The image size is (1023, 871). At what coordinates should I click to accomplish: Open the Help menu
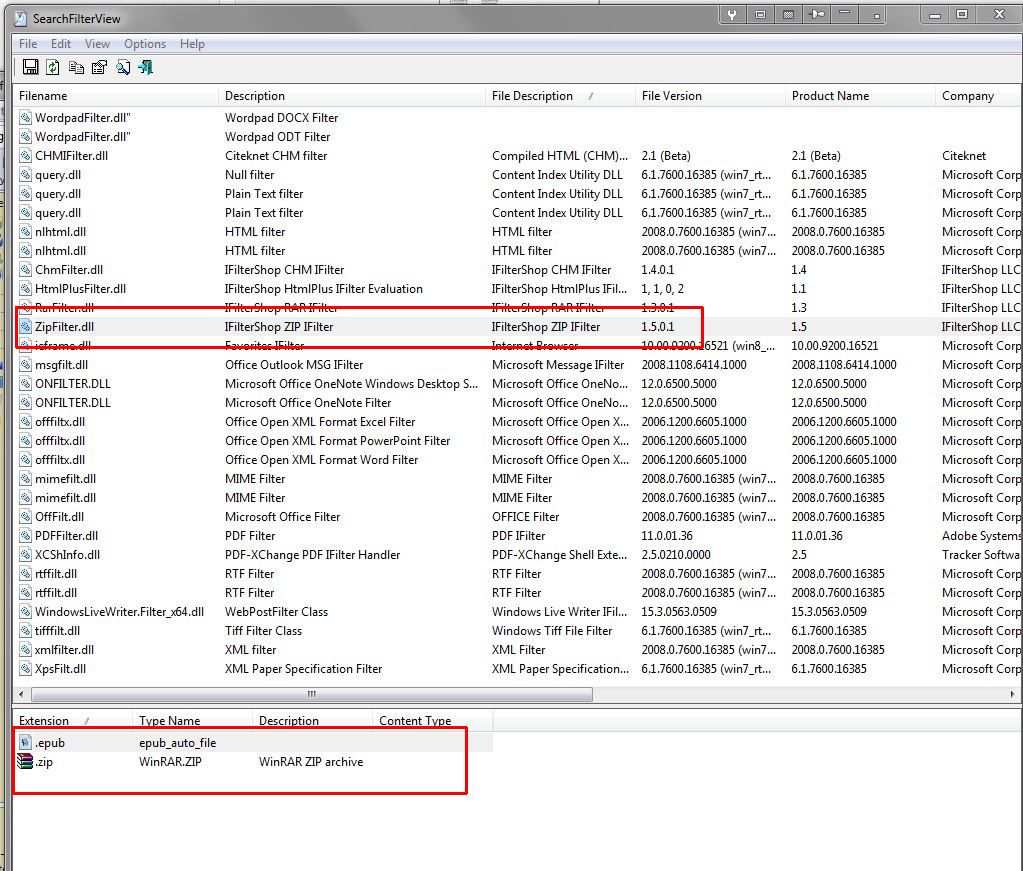click(192, 44)
